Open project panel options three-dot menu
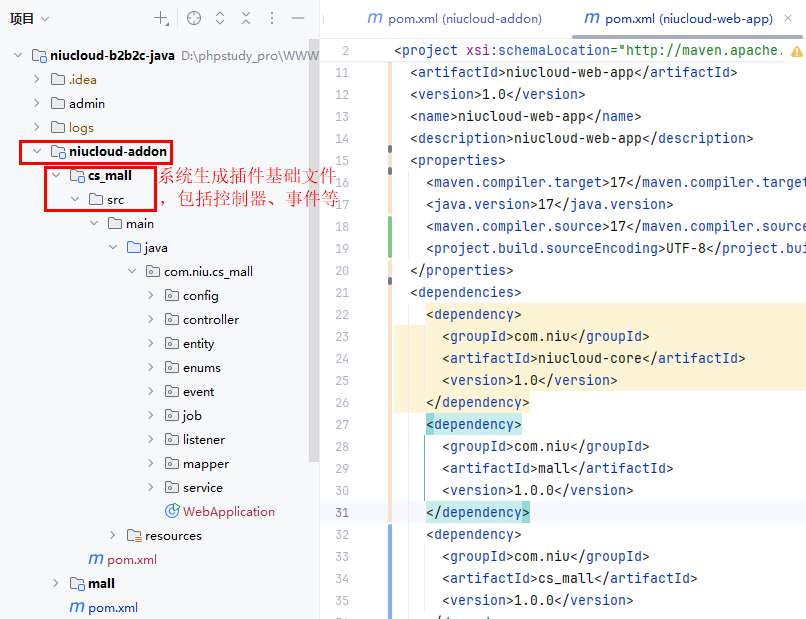Screen dimensions: 806x619 point(272,18)
